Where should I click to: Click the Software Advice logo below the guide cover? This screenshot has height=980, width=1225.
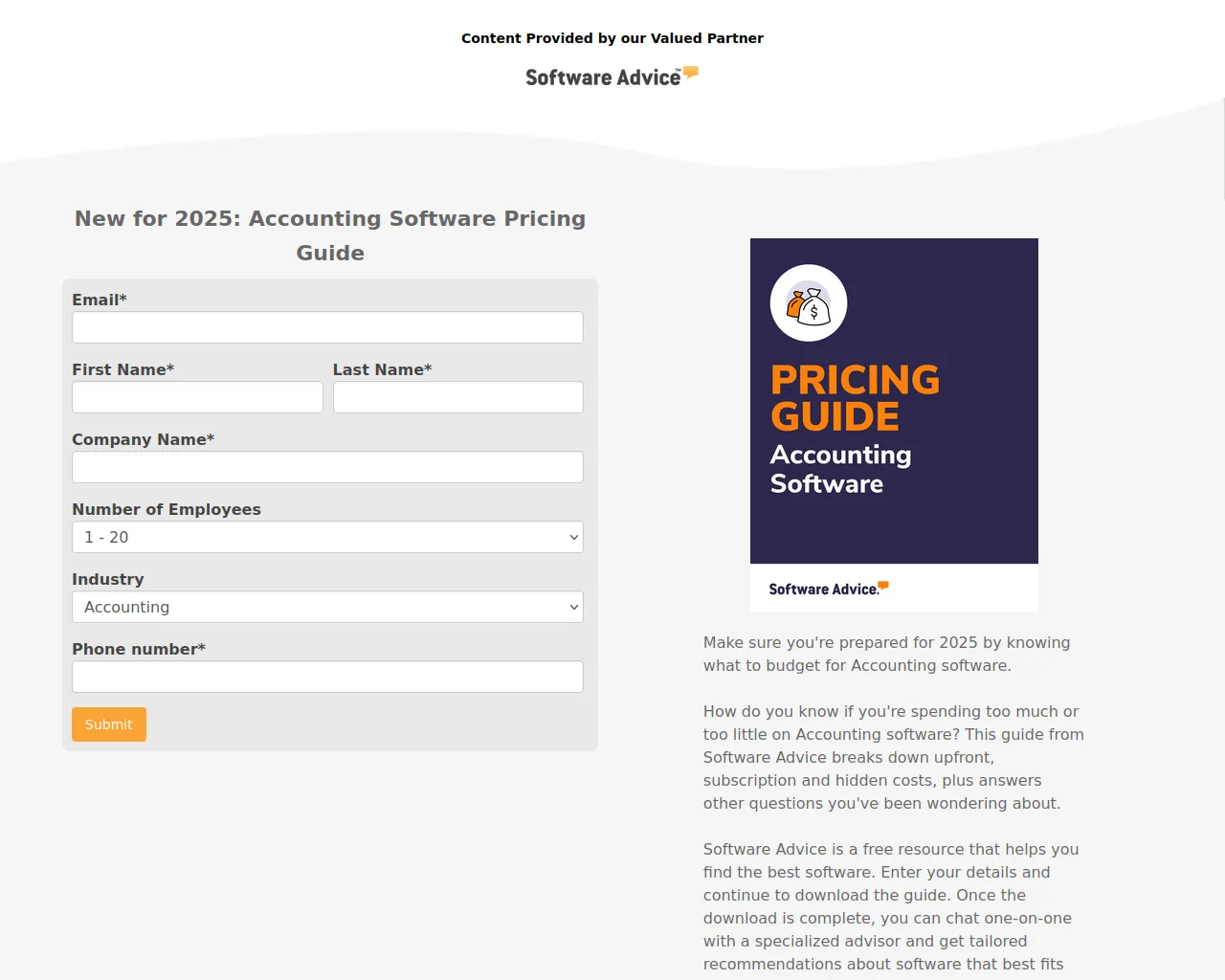point(829,589)
